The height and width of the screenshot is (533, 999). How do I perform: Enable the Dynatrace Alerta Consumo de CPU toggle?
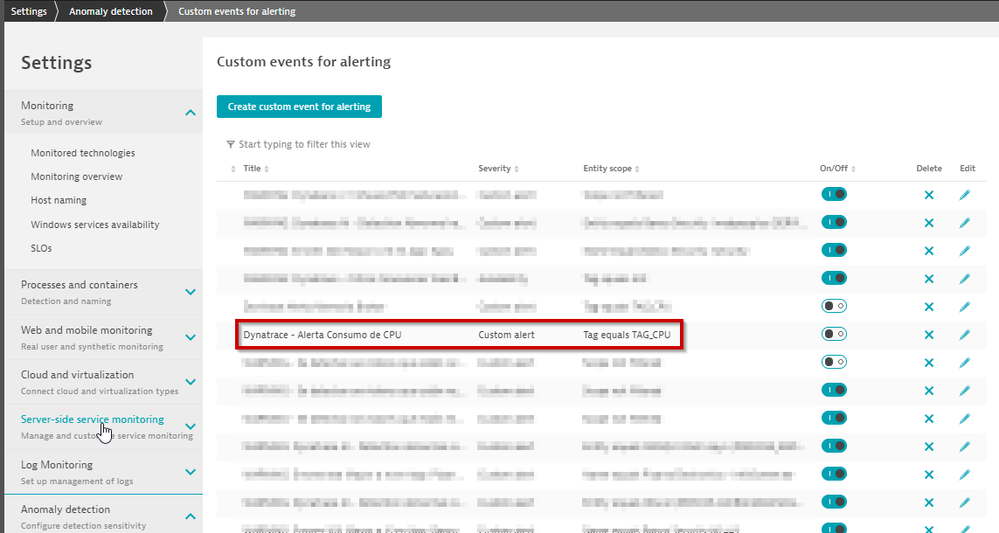[834, 334]
